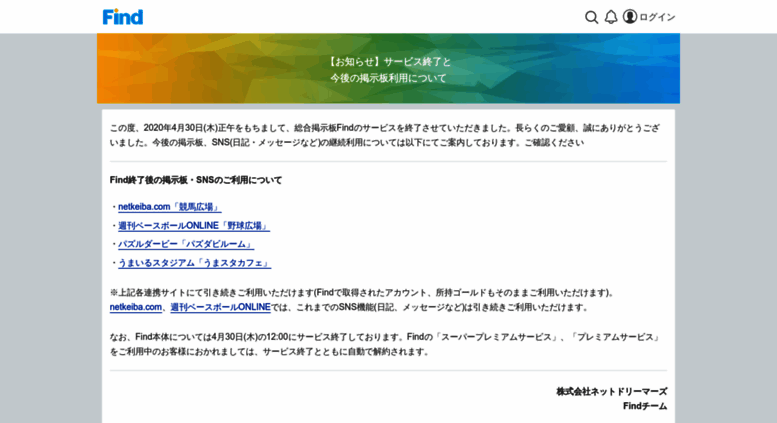Open パズルダービー「パズダビルーム」 link

click(186, 244)
